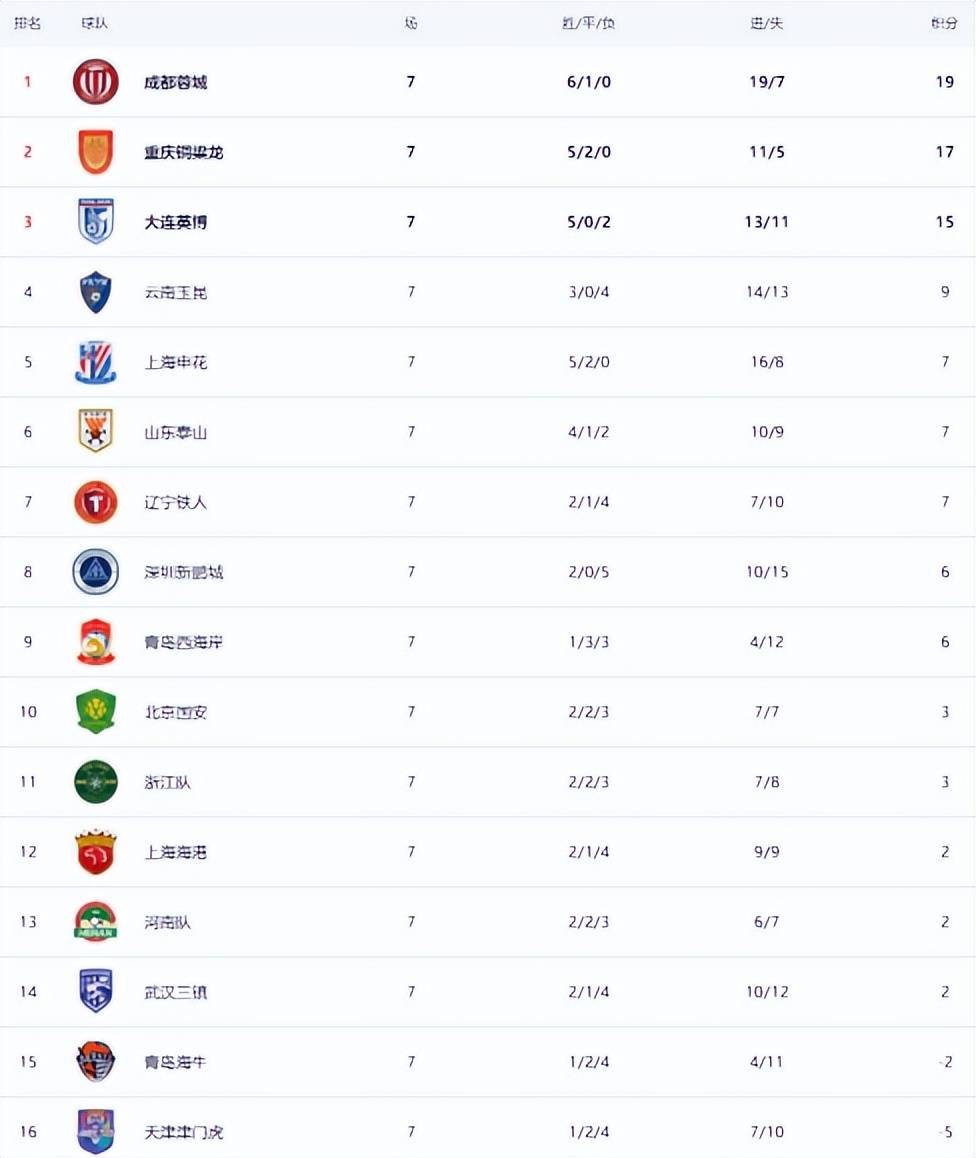Open the 浙江队 team name link
Viewport: 976px width, 1158px height.
[167, 782]
